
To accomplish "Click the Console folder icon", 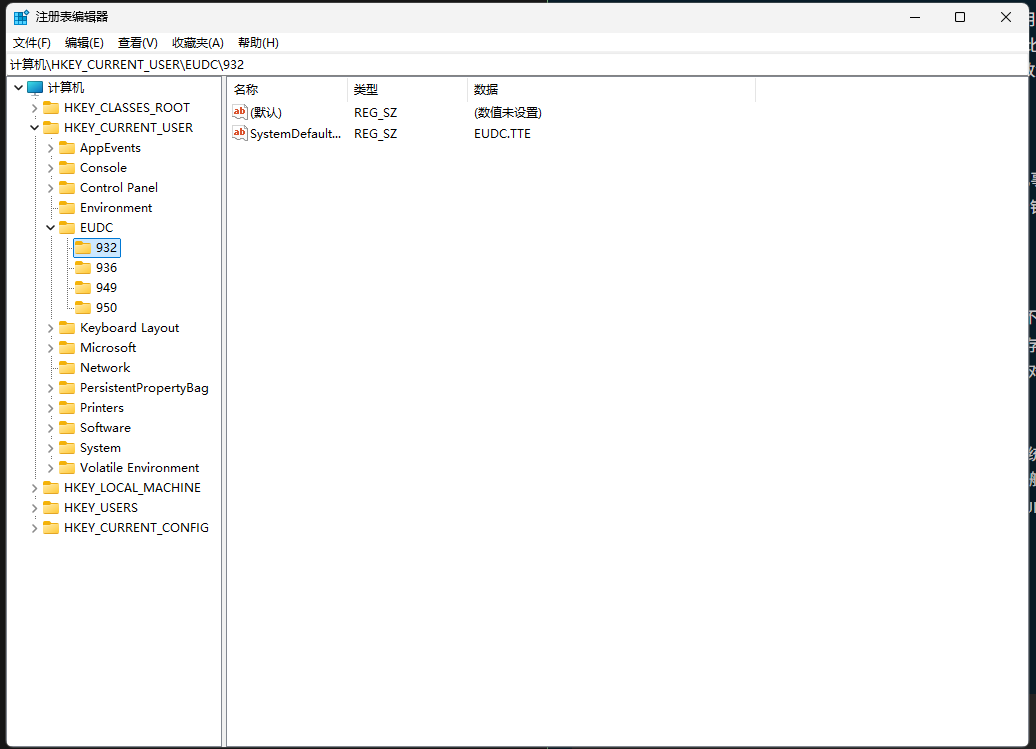I will click(x=67, y=168).
